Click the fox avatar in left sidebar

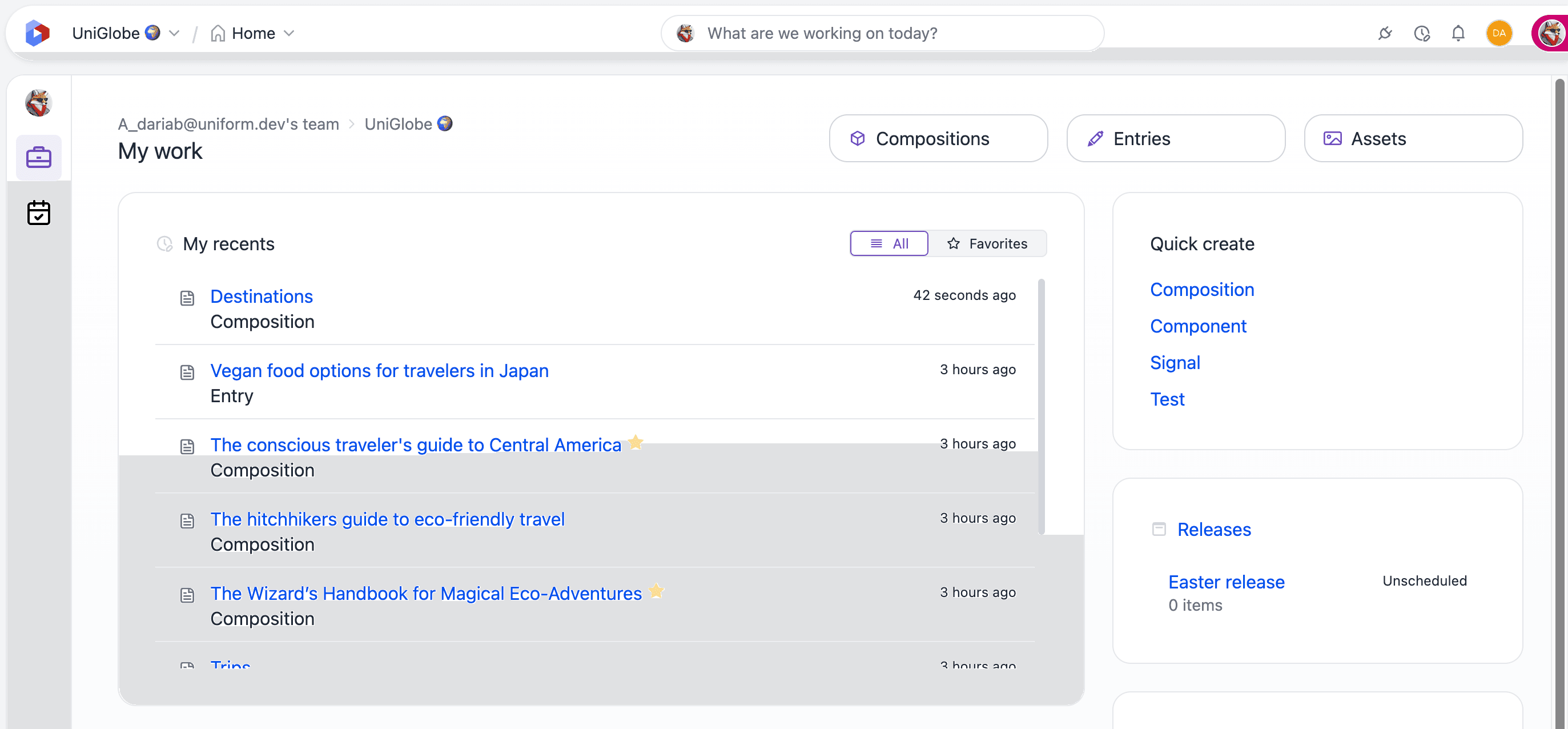click(38, 102)
